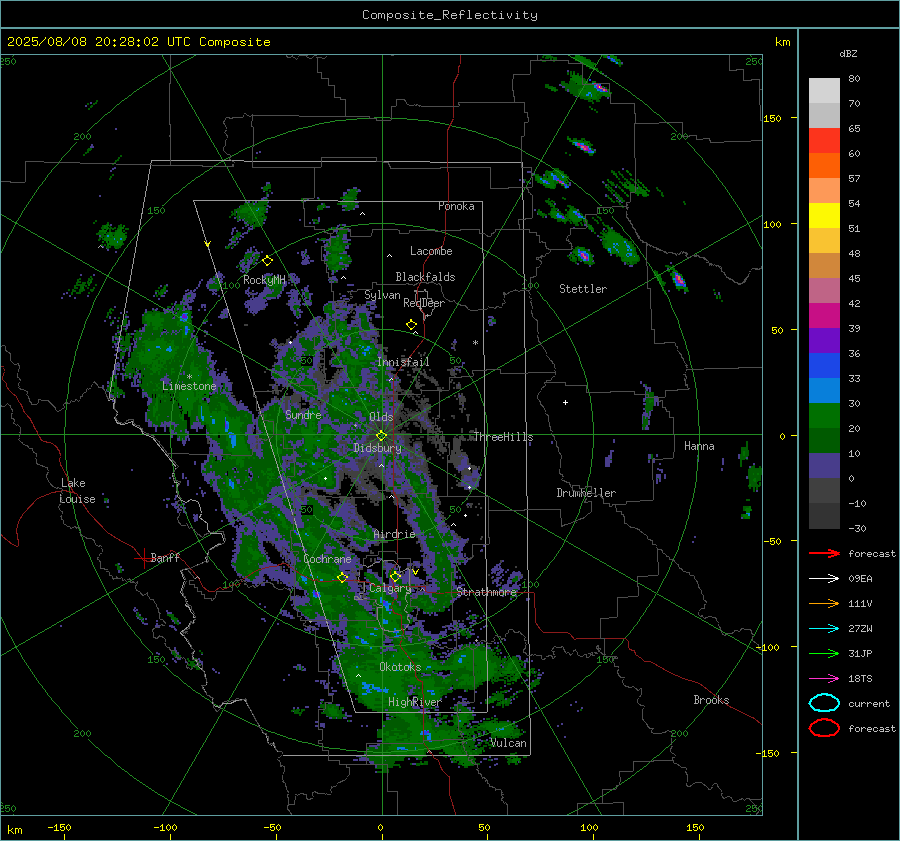This screenshot has width=900, height=841.
Task: Click the Brooks town label
Action: [x=711, y=700]
